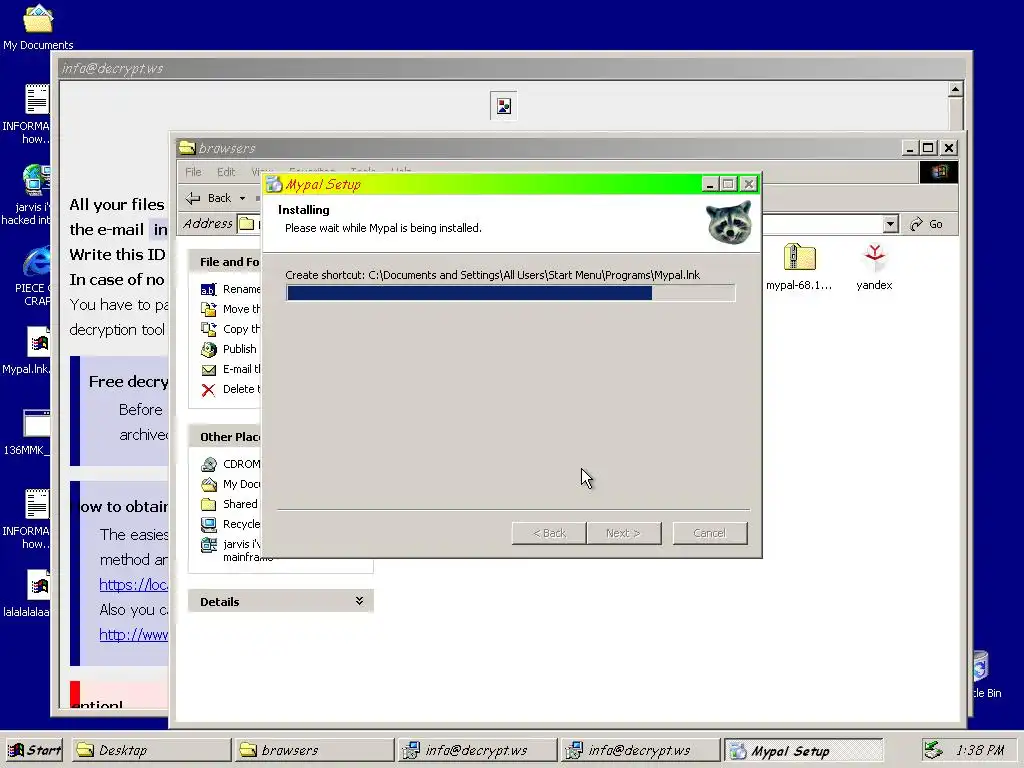The width and height of the screenshot is (1024, 768).
Task: Open My Documents under Other Places
Action: tap(230, 485)
